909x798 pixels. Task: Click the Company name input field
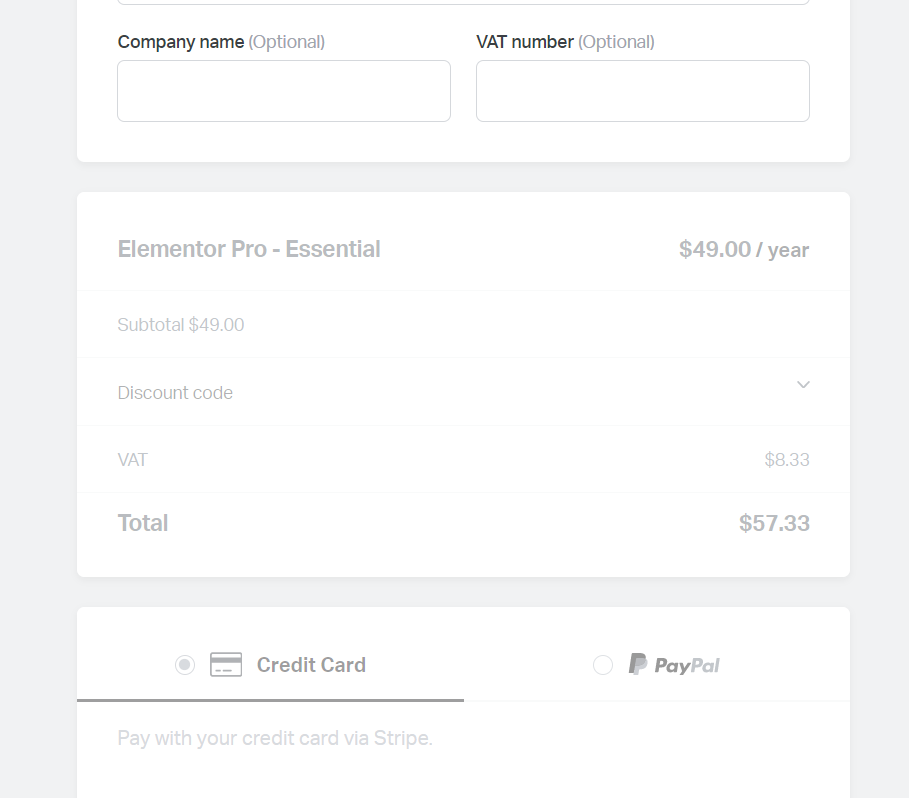[284, 91]
